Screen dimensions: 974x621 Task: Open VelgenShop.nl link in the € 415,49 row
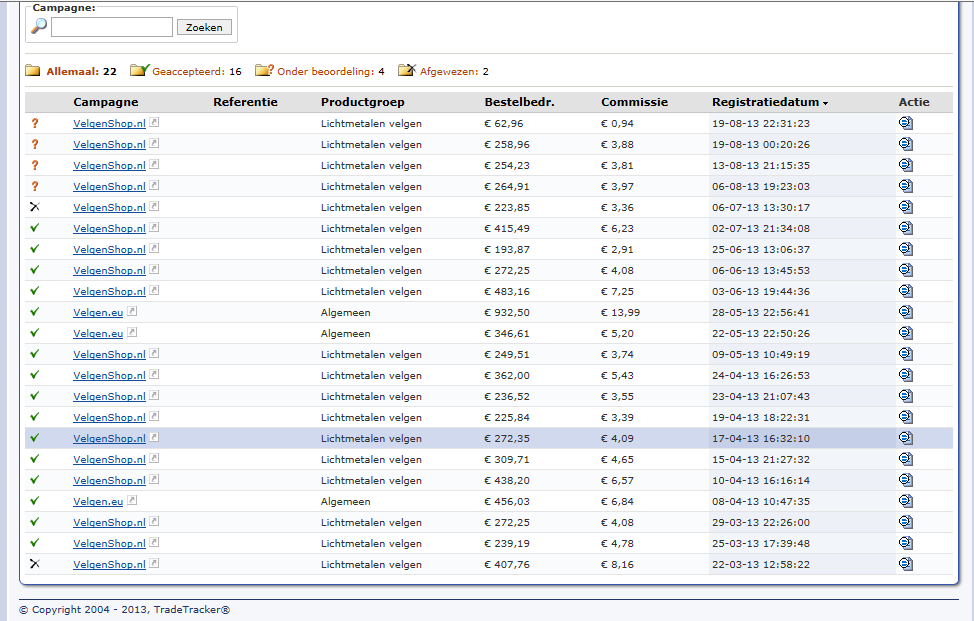click(109, 229)
